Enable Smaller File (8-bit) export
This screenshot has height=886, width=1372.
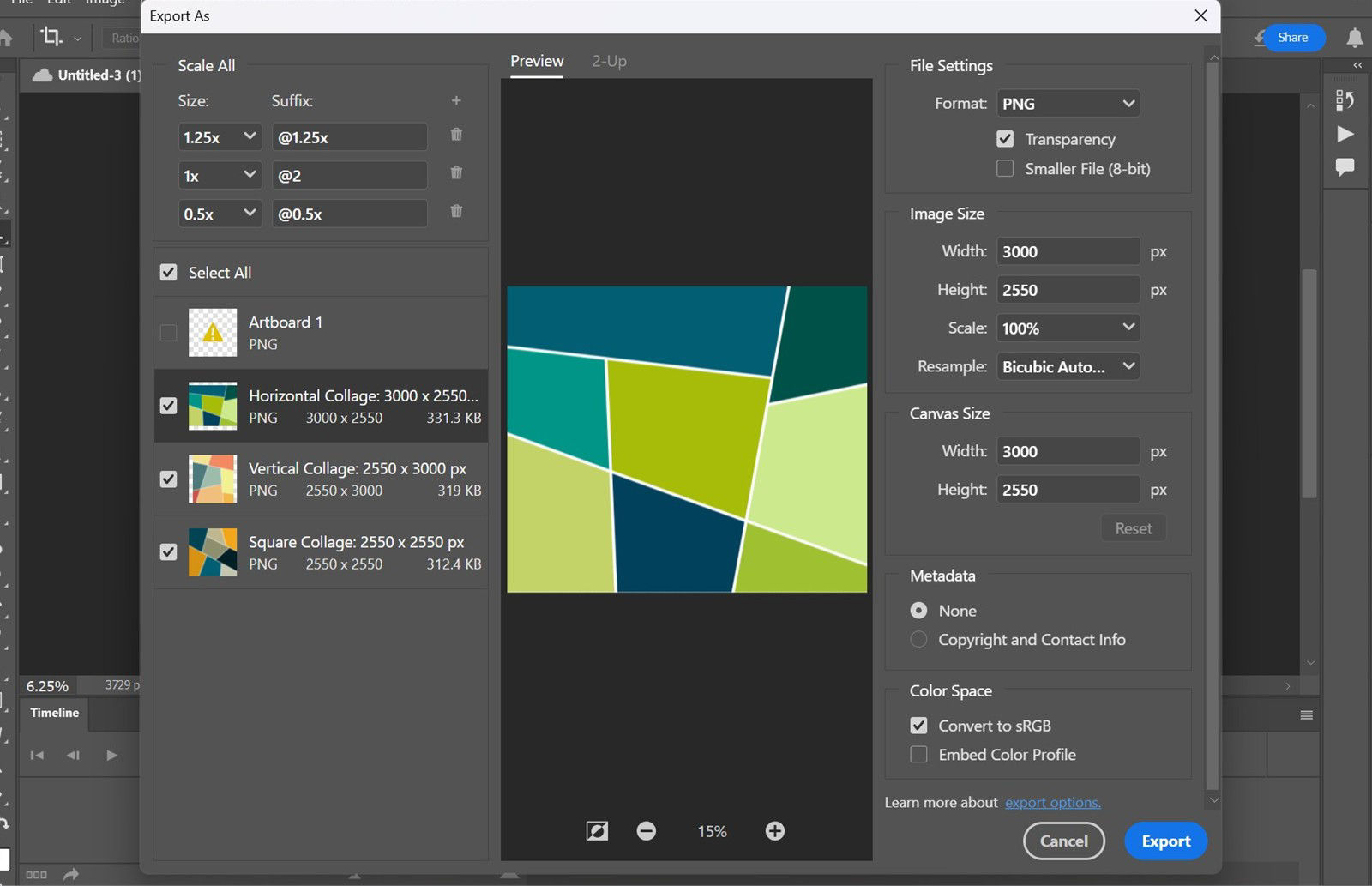[1004, 168]
